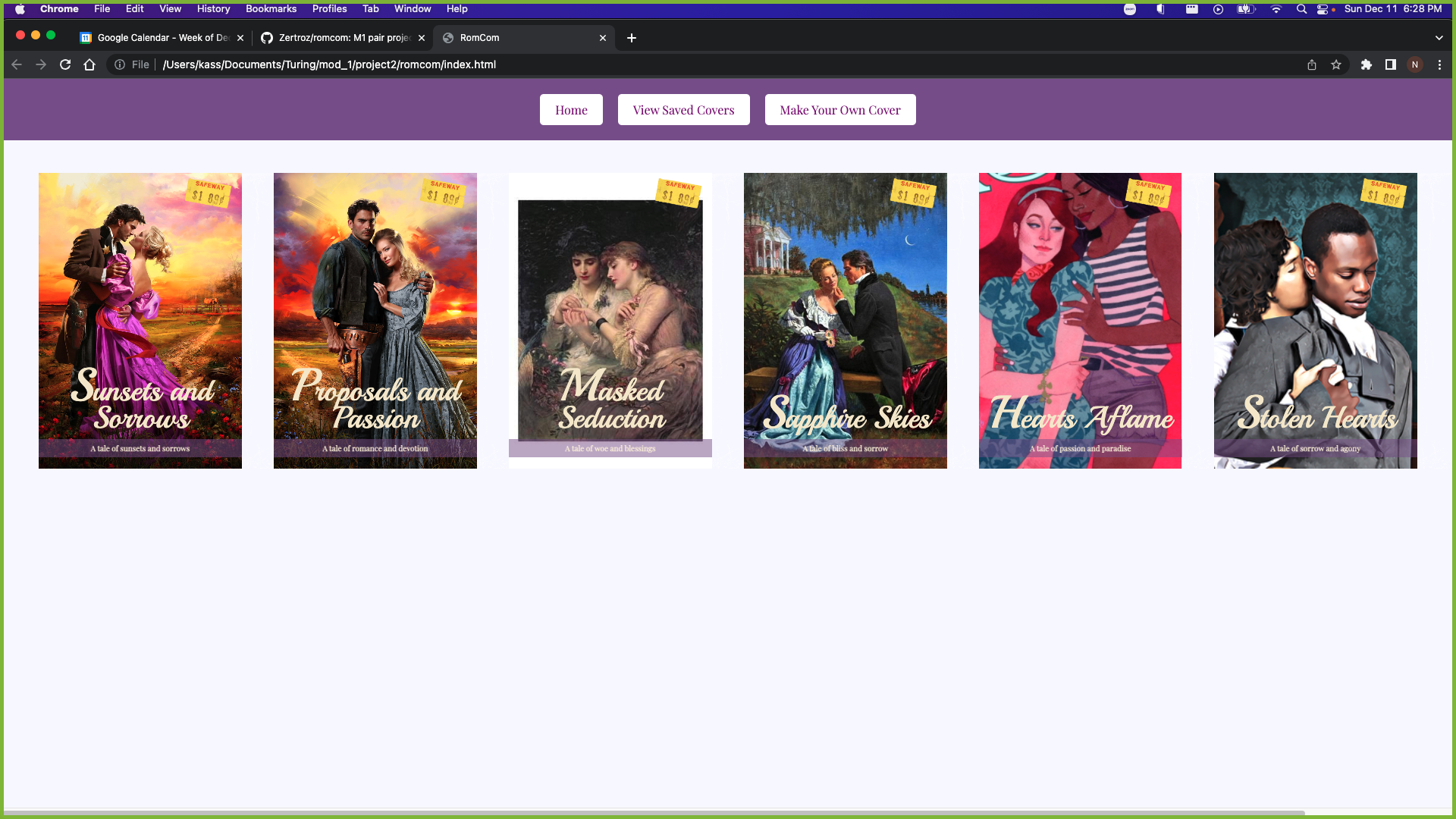The height and width of the screenshot is (819, 1456).
Task: Open the Wi-Fi status menu
Action: (1276, 9)
